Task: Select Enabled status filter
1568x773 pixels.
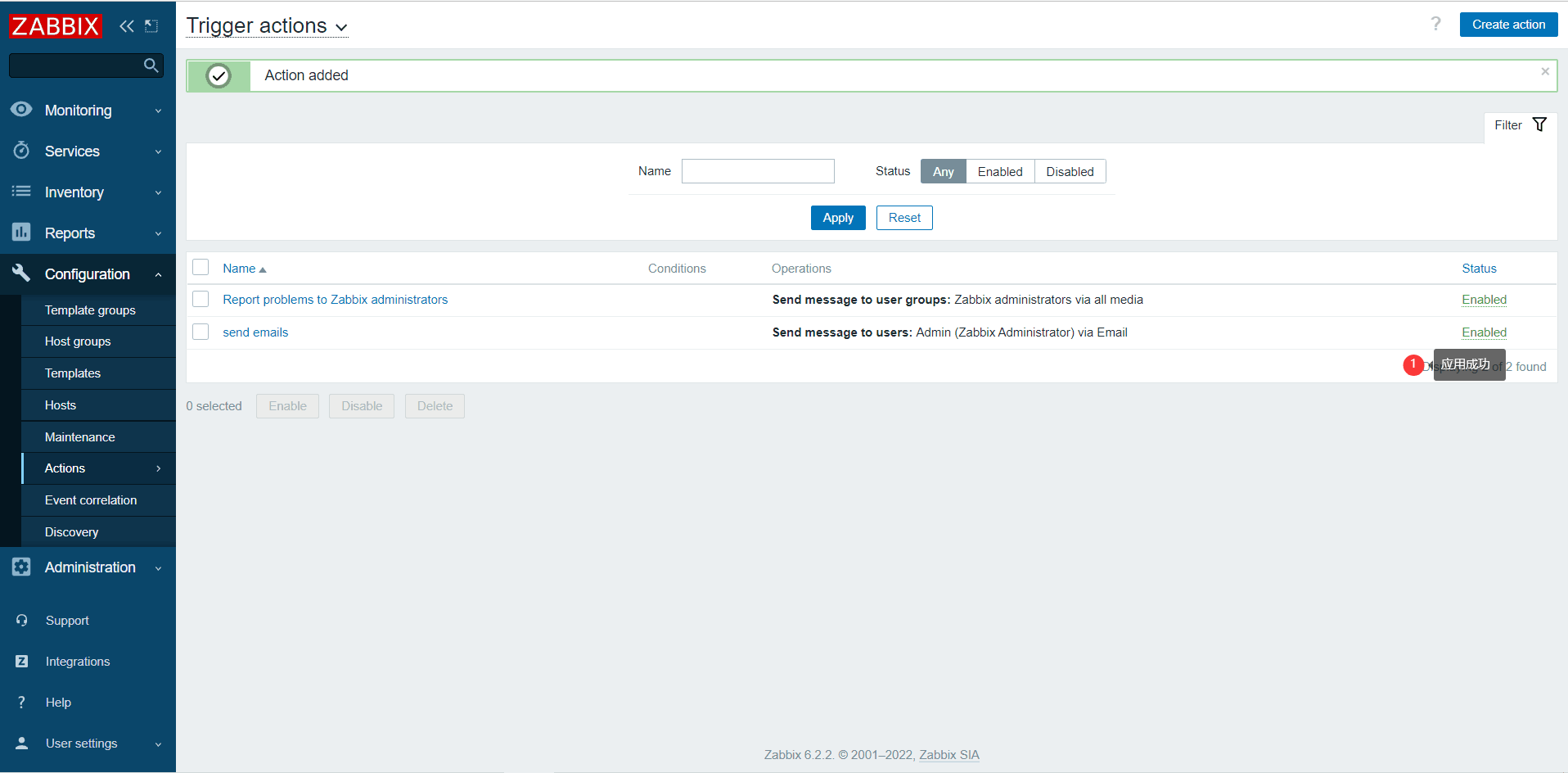Action: pos(1000,171)
